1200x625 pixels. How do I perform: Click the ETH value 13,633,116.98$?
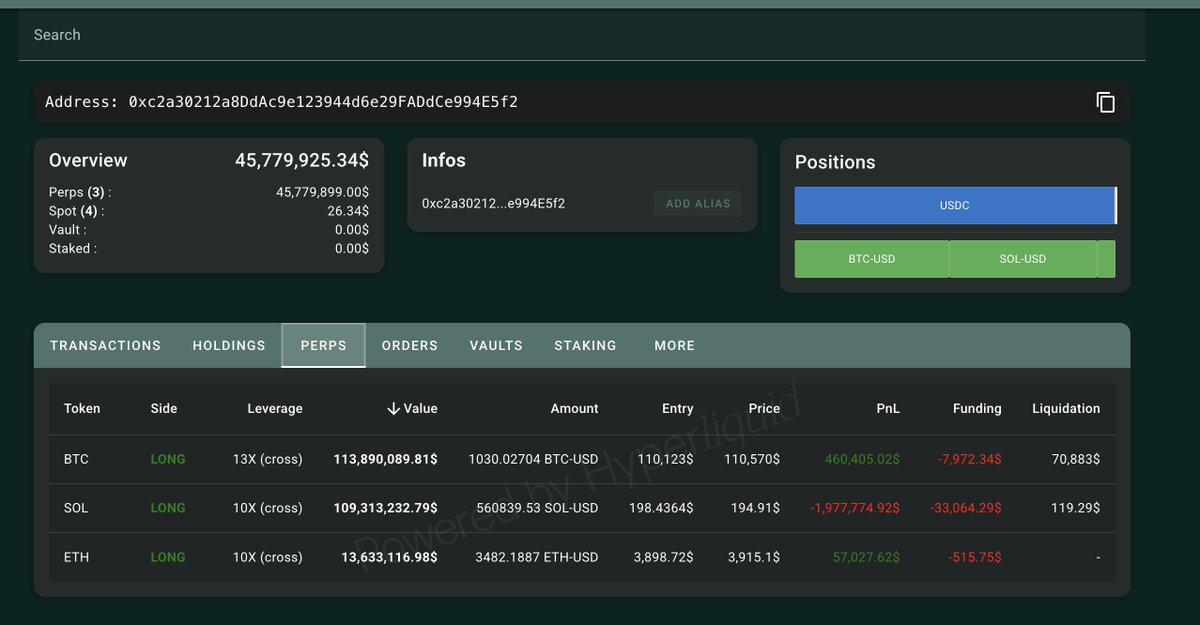(x=389, y=557)
